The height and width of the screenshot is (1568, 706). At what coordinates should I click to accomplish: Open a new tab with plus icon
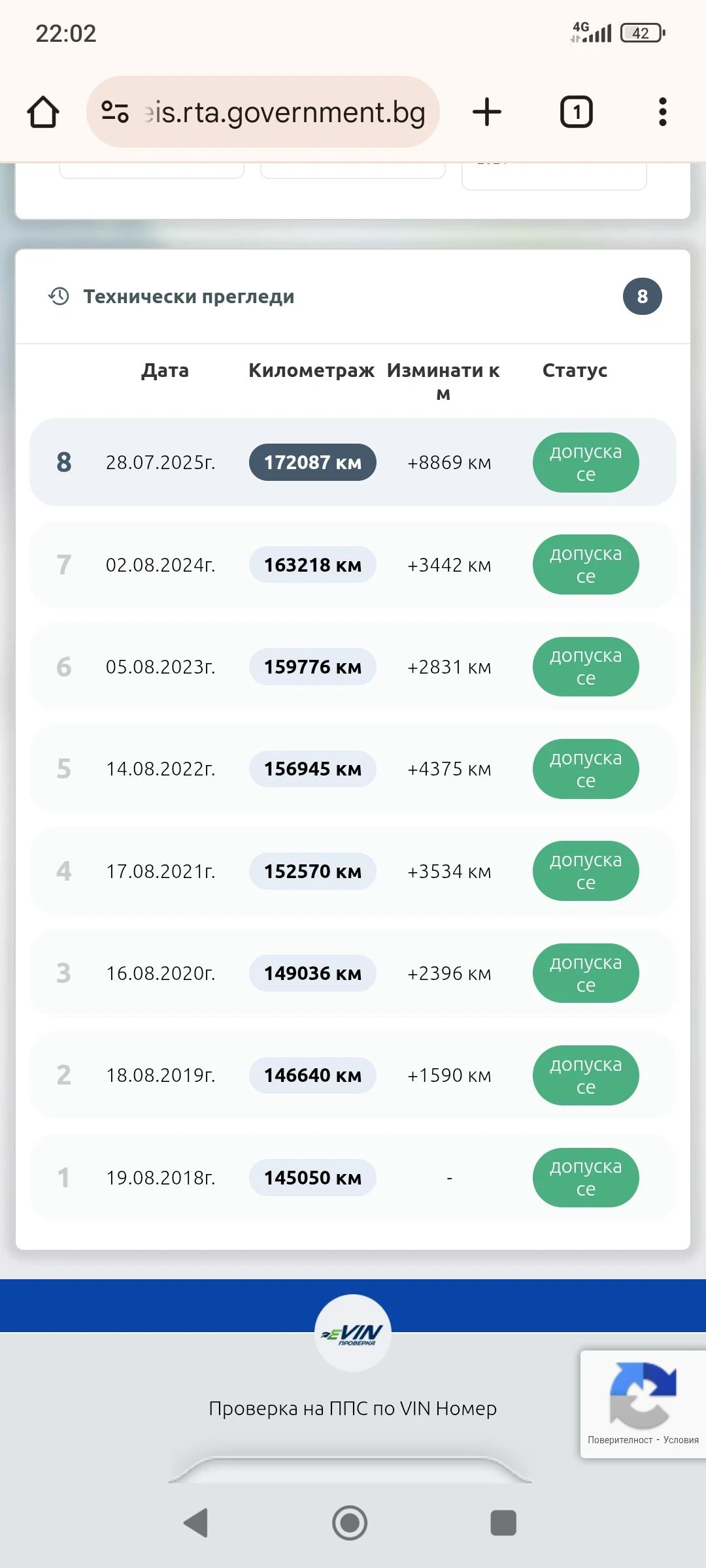[x=487, y=112]
